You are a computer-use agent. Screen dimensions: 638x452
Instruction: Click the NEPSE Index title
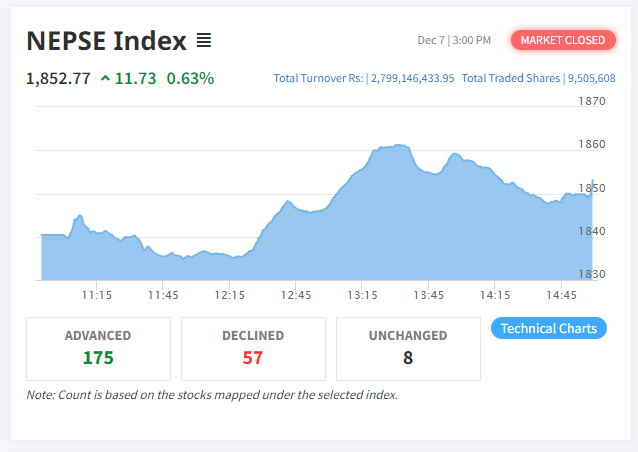coord(106,41)
